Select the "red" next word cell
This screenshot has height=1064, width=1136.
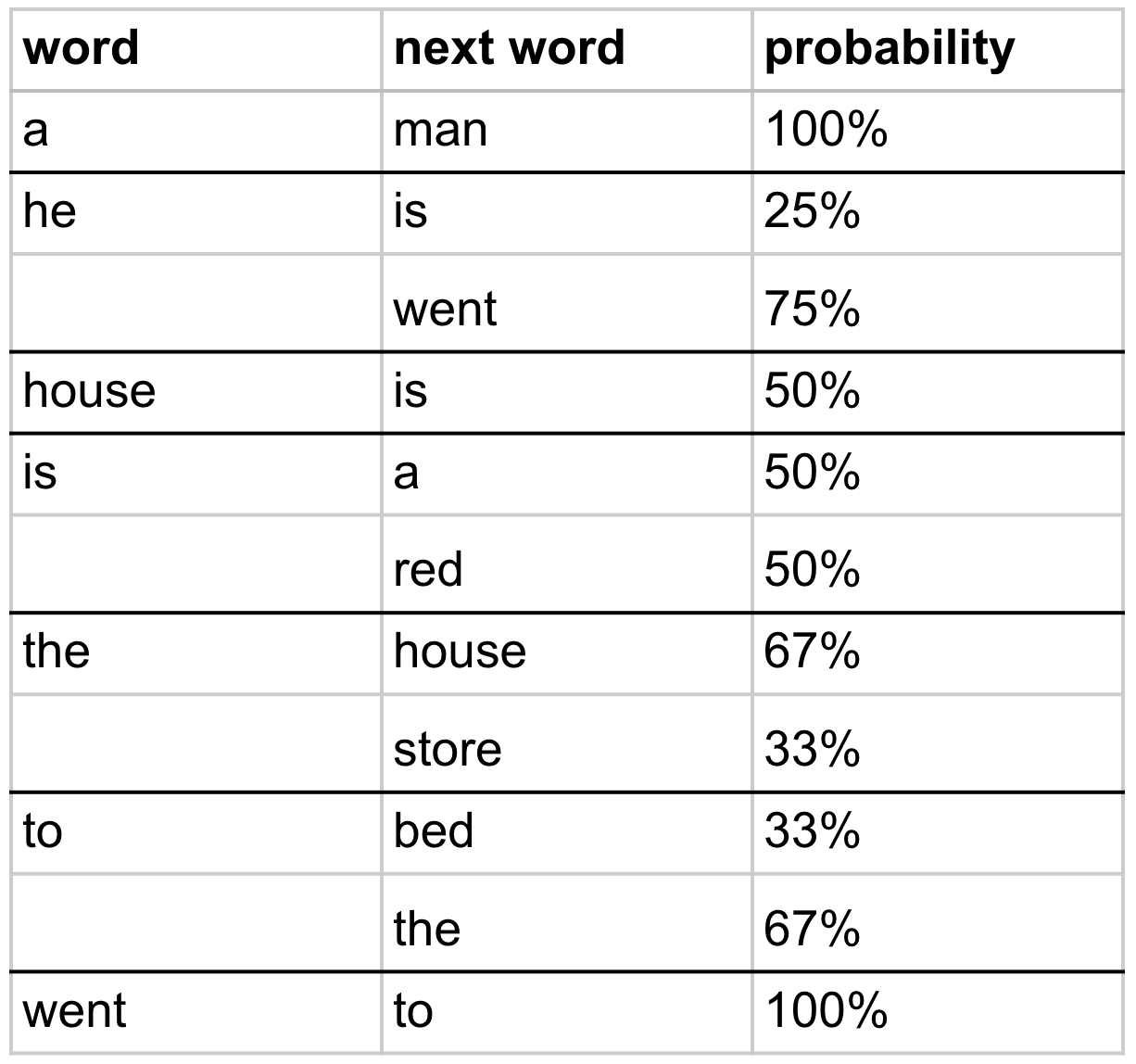[x=427, y=568]
